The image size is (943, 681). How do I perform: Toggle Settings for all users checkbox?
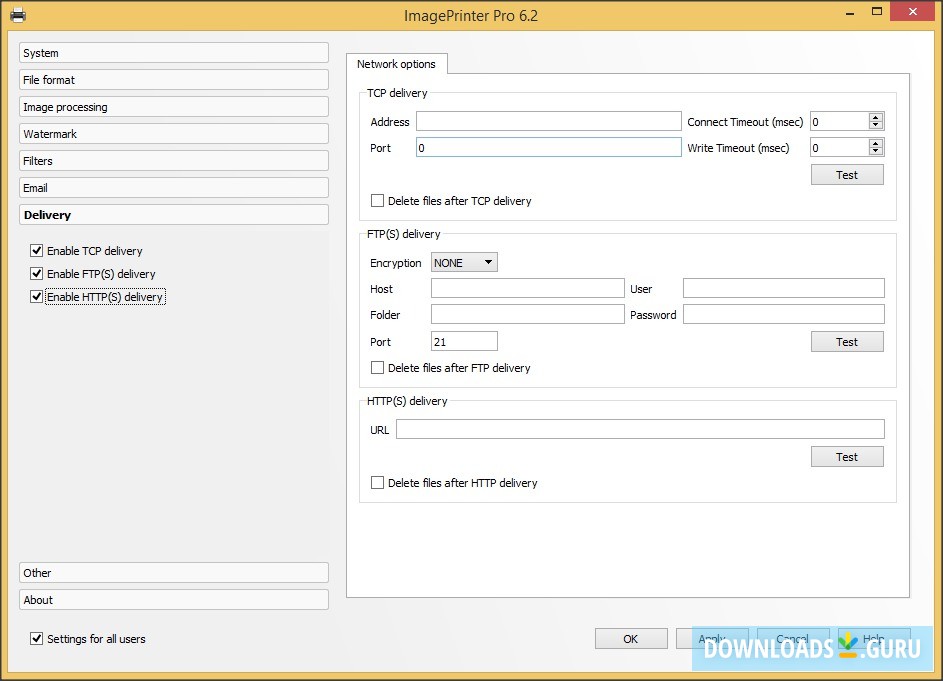coord(37,639)
